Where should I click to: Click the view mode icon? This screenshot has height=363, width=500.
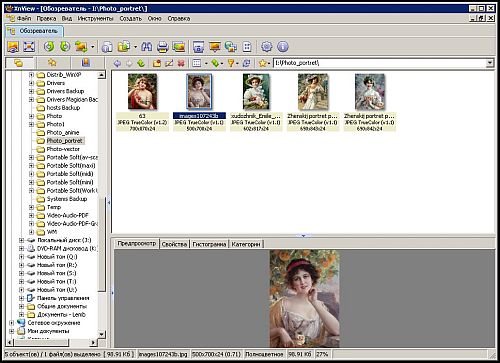[197, 63]
